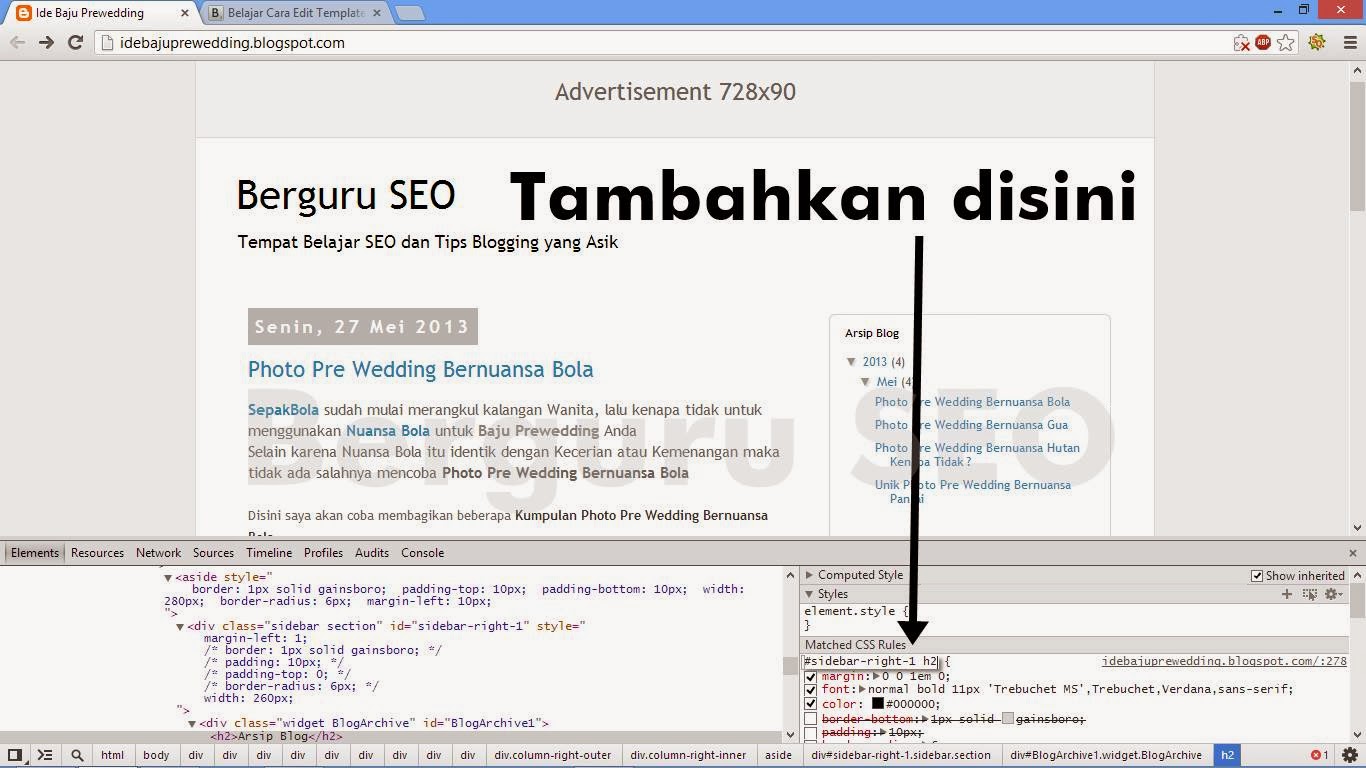Open Photo Pre Wedding Bernuansa Gua archive link
Image resolution: width=1366 pixels, height=768 pixels.
click(971, 425)
